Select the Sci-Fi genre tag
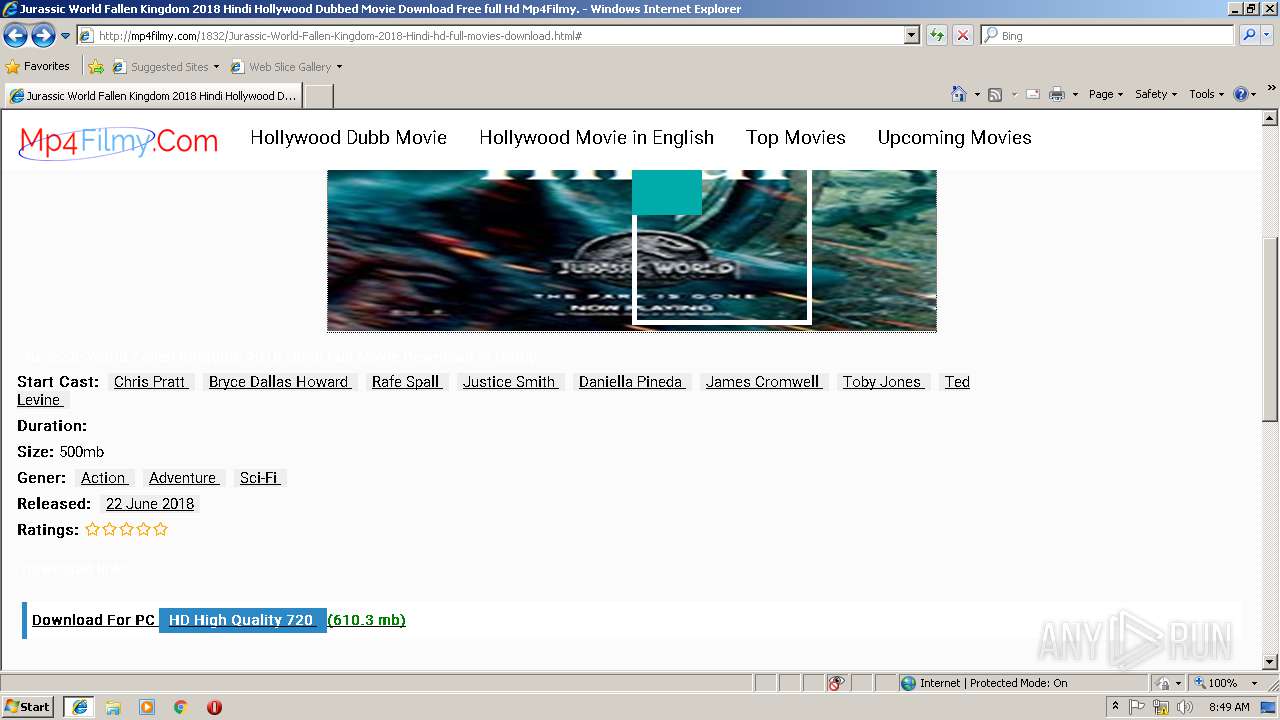1280x720 pixels. 259,478
